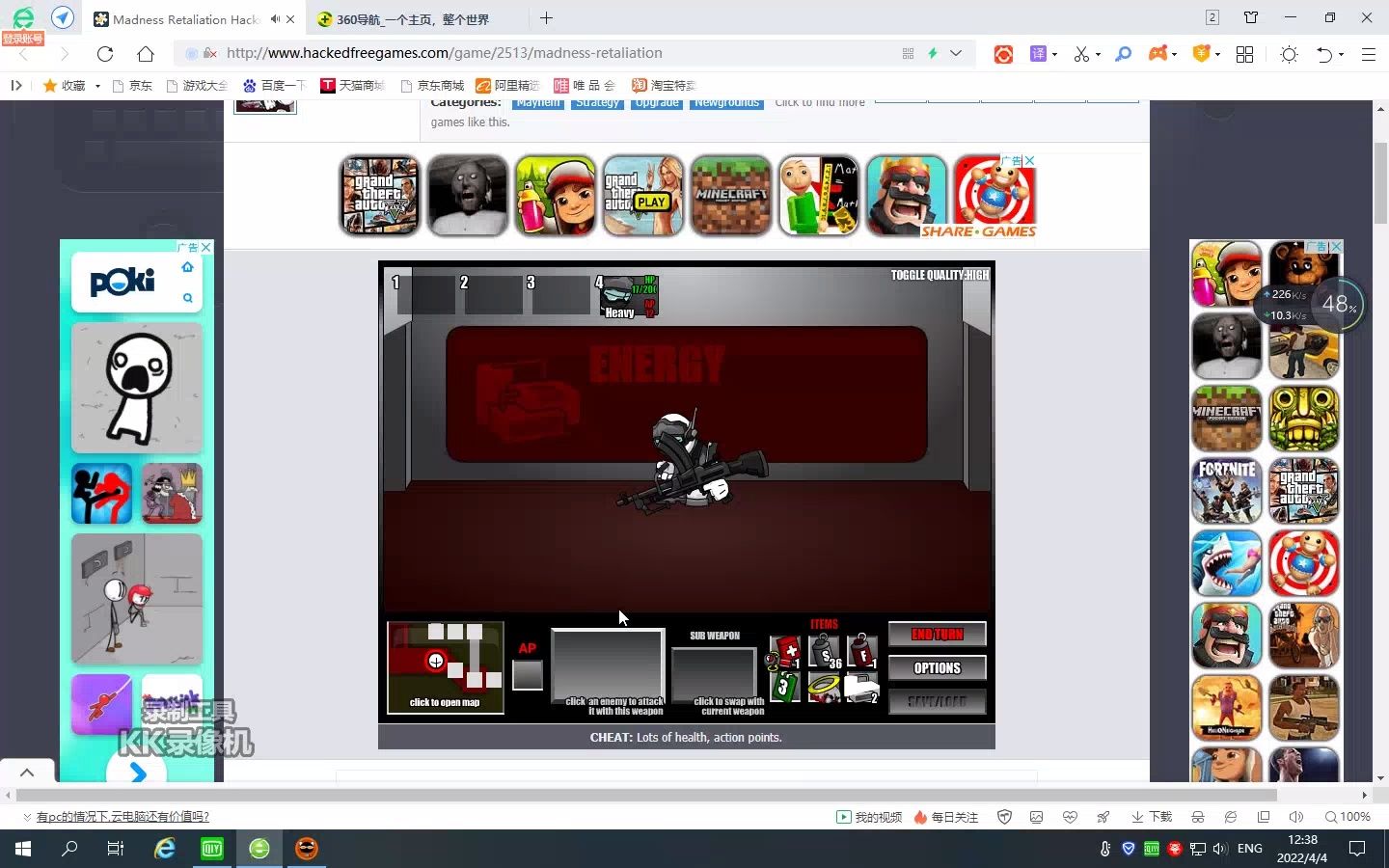
Task: Click the Mayhem category tag
Action: point(538,102)
